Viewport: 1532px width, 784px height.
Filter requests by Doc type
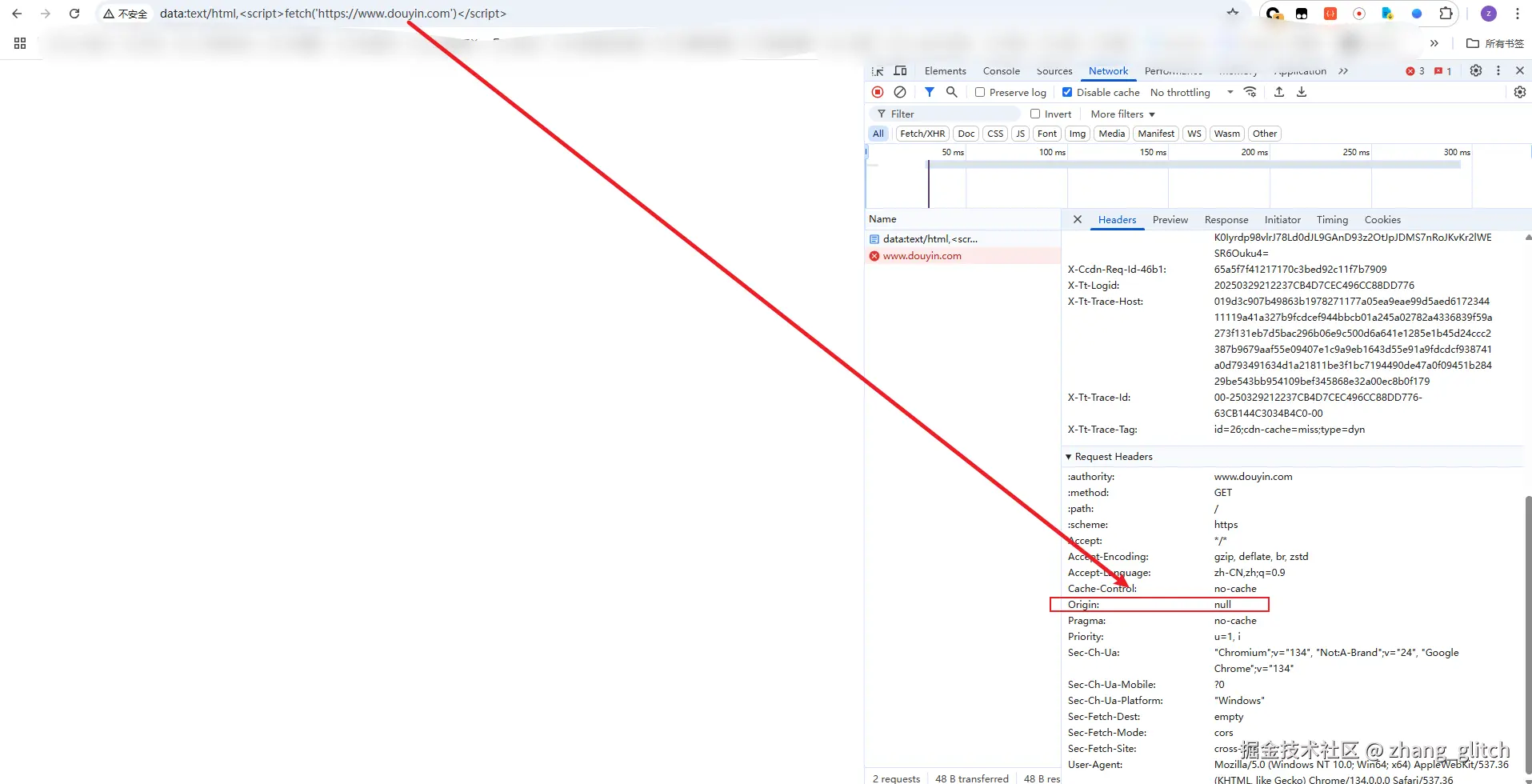click(966, 134)
